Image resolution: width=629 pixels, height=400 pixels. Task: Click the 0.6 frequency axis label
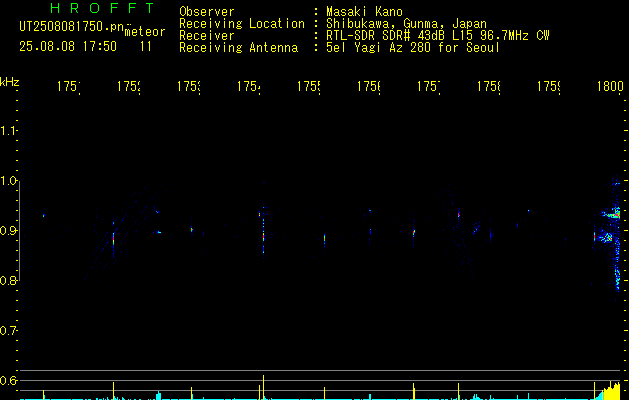pos(8,380)
